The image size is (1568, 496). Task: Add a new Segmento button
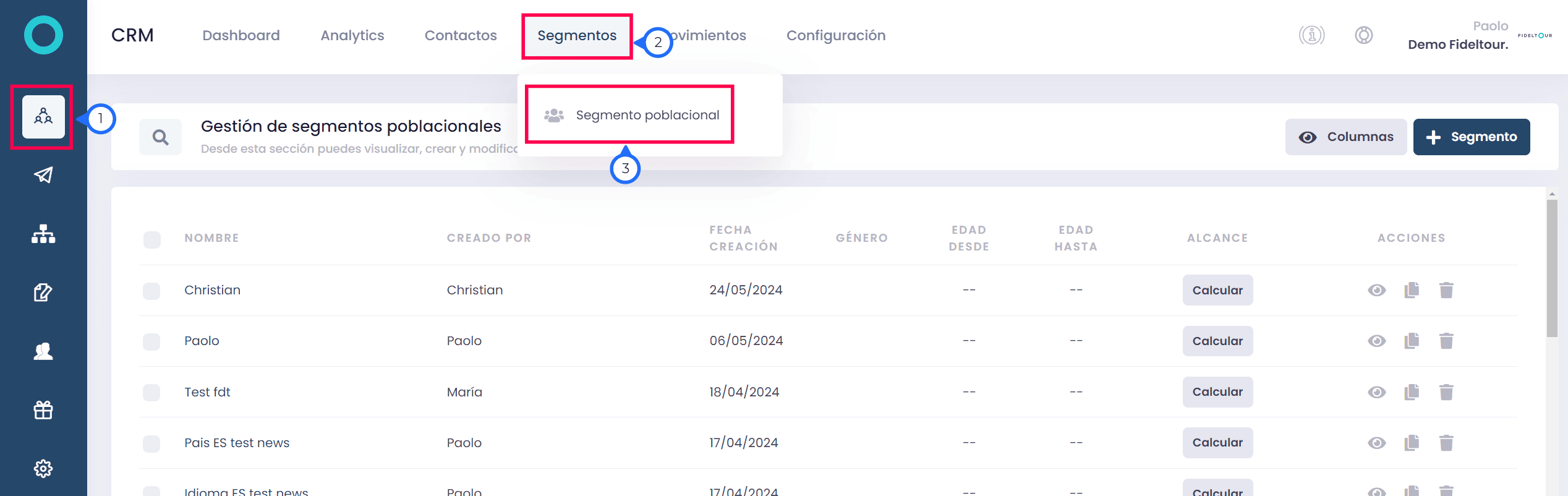[x=1472, y=137]
